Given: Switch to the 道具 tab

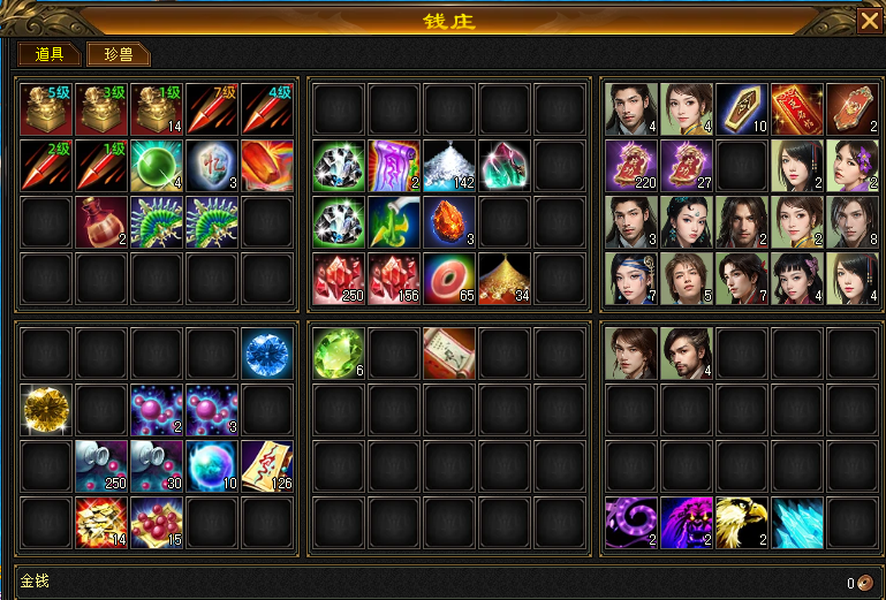Looking at the screenshot, I should point(50,54).
